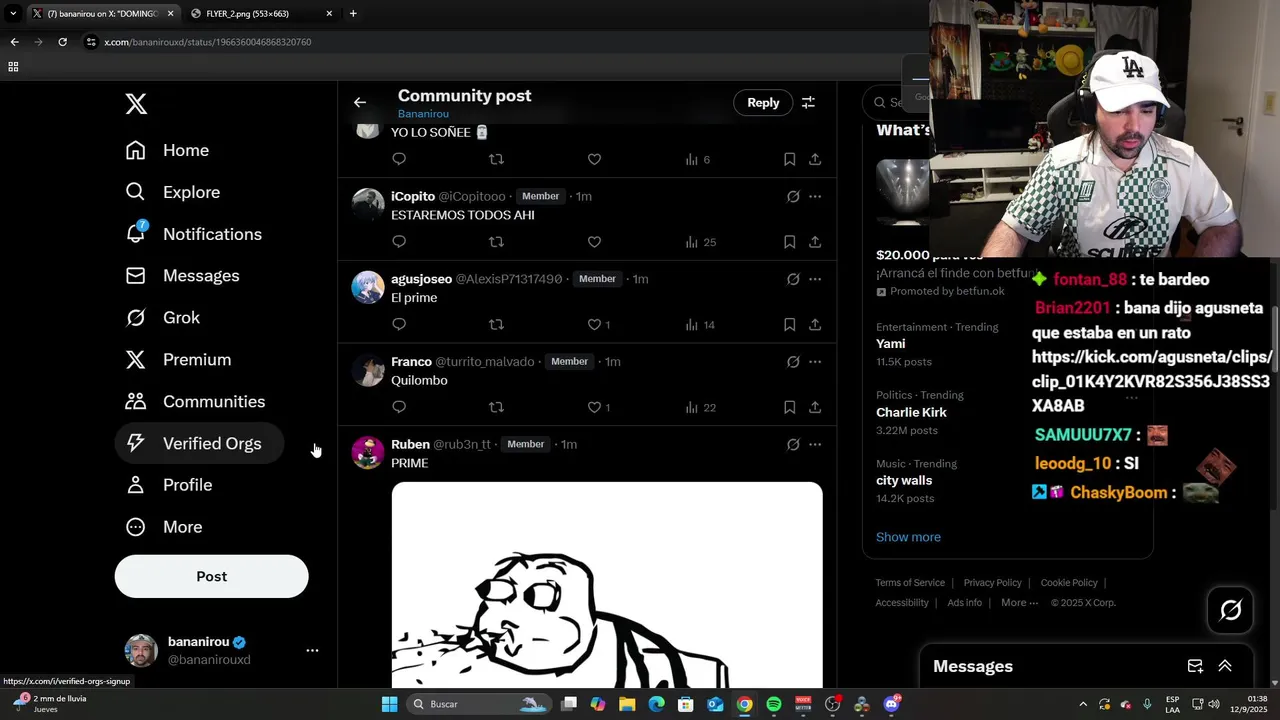Bookmark Franco's comment
The height and width of the screenshot is (720, 1280).
(x=789, y=407)
